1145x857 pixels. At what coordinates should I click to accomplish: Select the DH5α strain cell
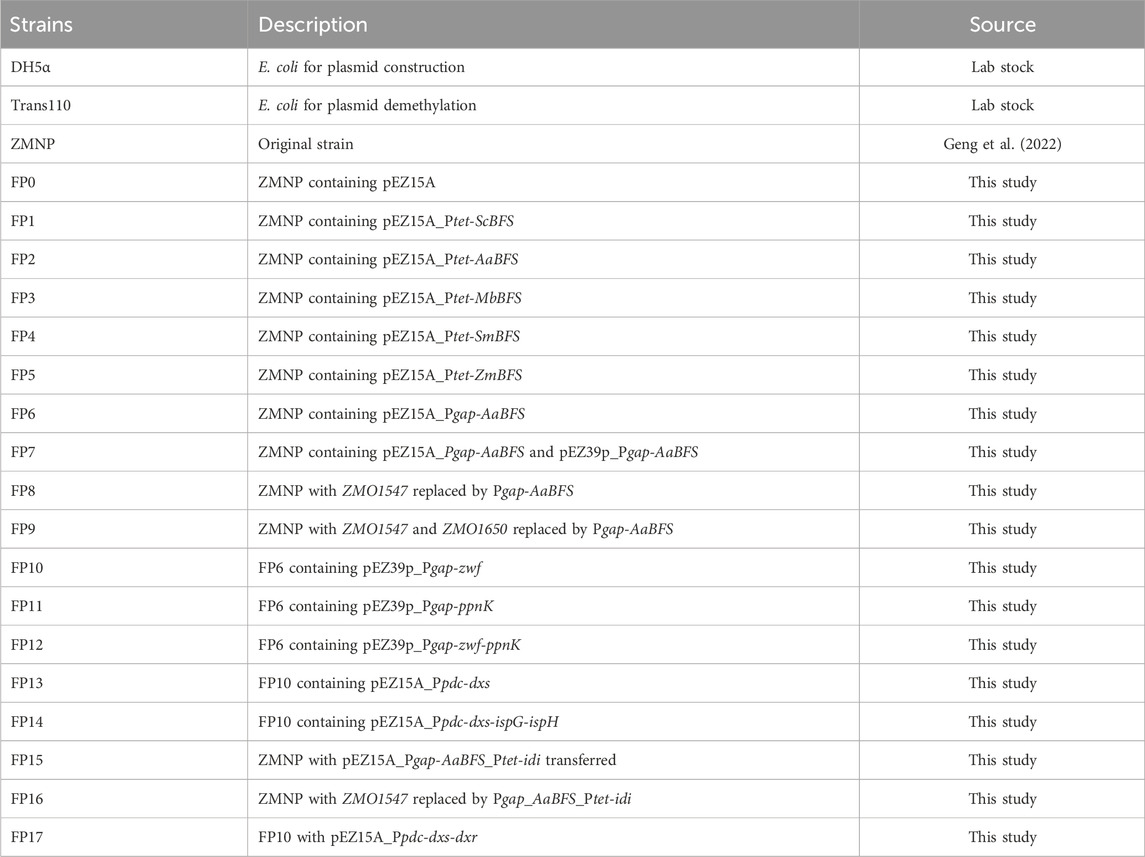(x=123, y=67)
